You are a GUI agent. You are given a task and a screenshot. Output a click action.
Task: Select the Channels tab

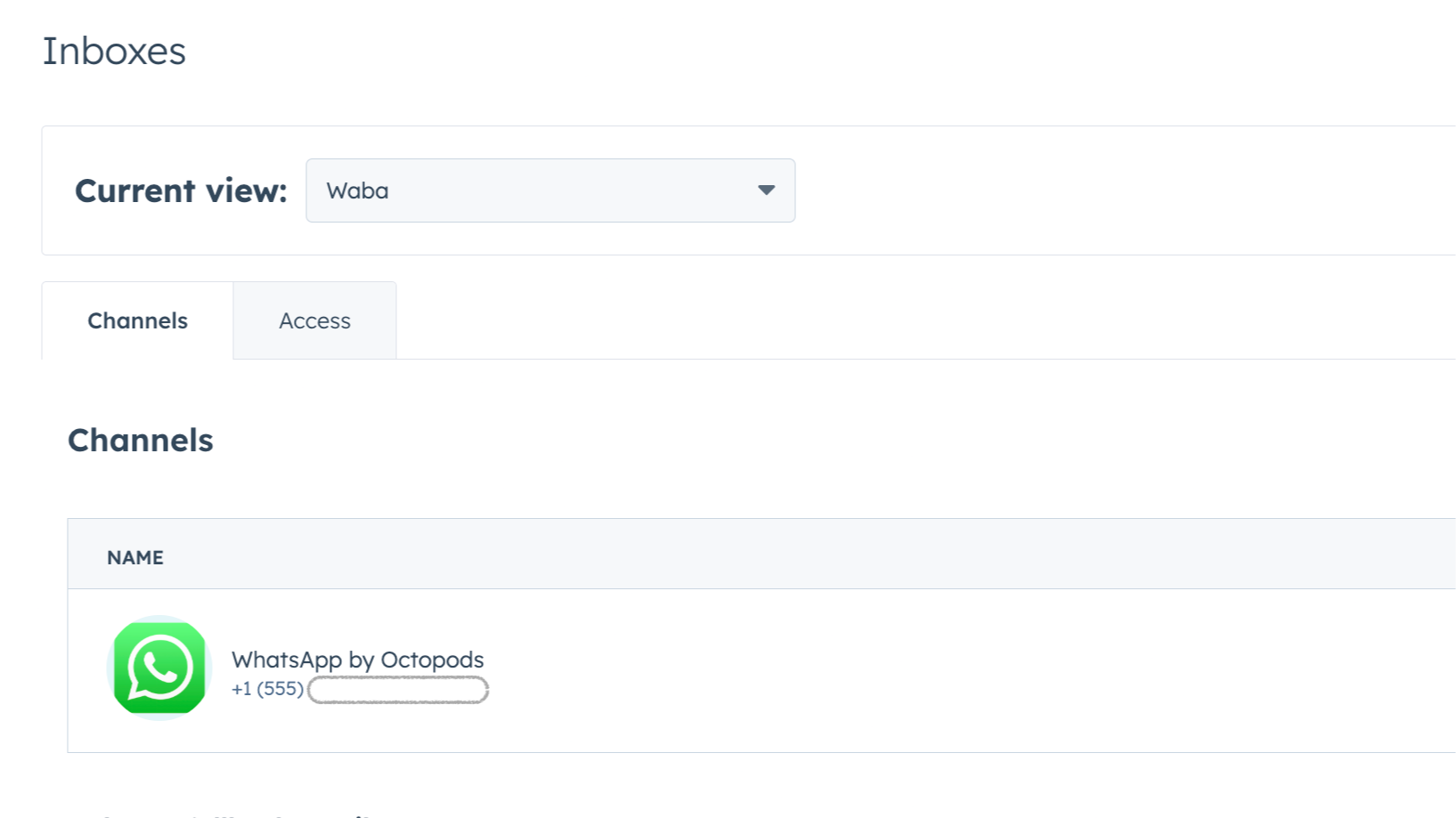[x=137, y=320]
